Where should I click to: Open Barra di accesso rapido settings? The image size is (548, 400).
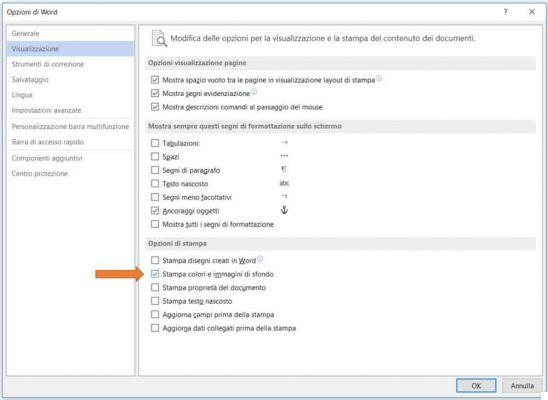pyautogui.click(x=70, y=142)
